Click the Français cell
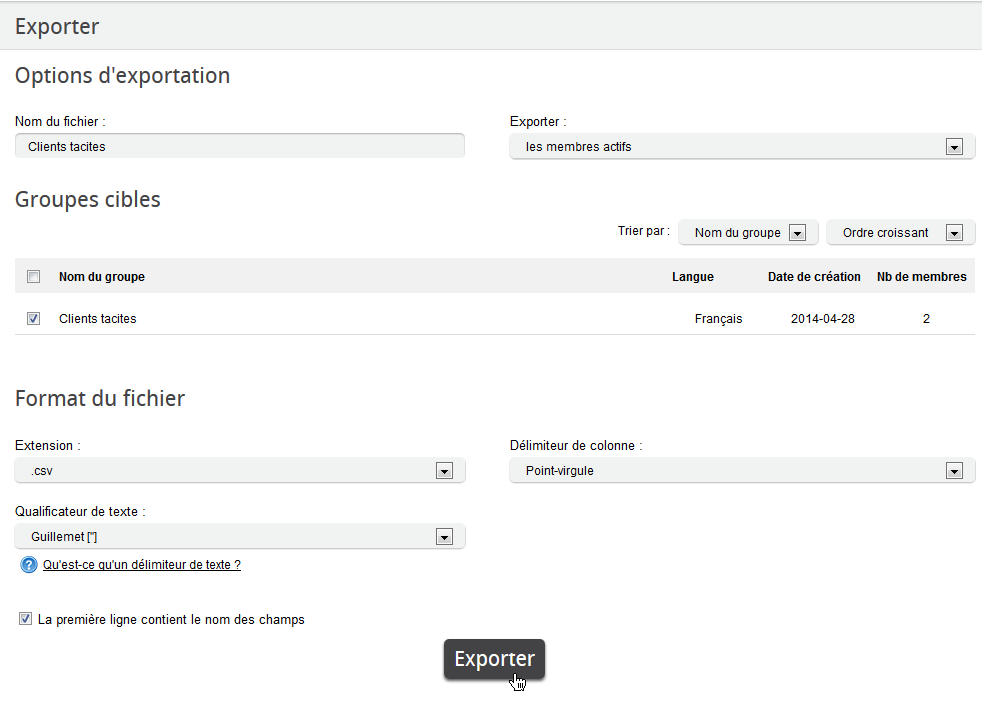Viewport: 982px width, 708px height. pyautogui.click(x=718, y=319)
